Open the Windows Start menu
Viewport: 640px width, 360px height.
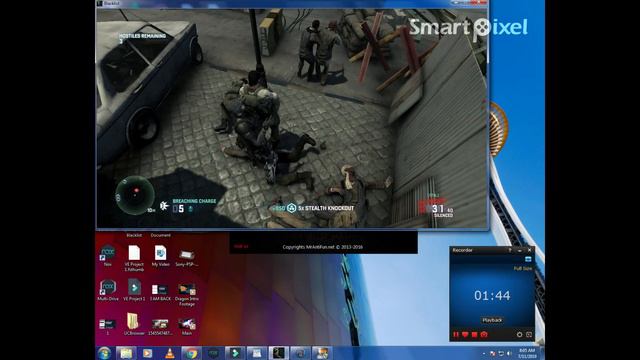pos(104,353)
